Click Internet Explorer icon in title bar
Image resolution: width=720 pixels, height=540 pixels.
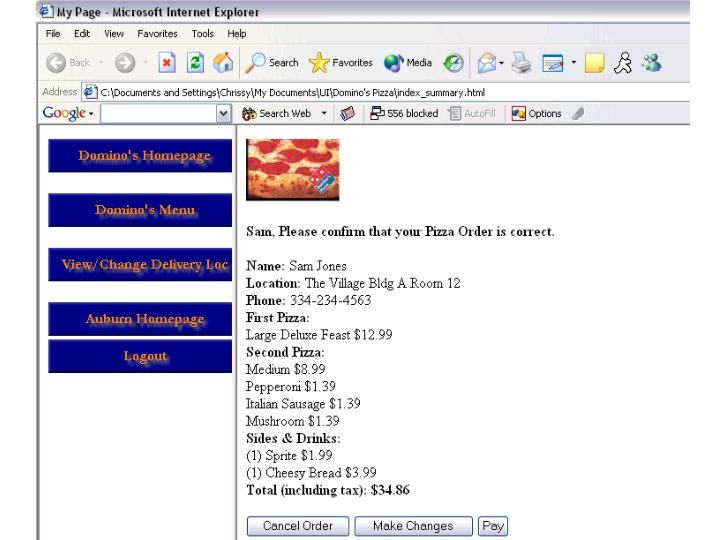click(x=46, y=11)
